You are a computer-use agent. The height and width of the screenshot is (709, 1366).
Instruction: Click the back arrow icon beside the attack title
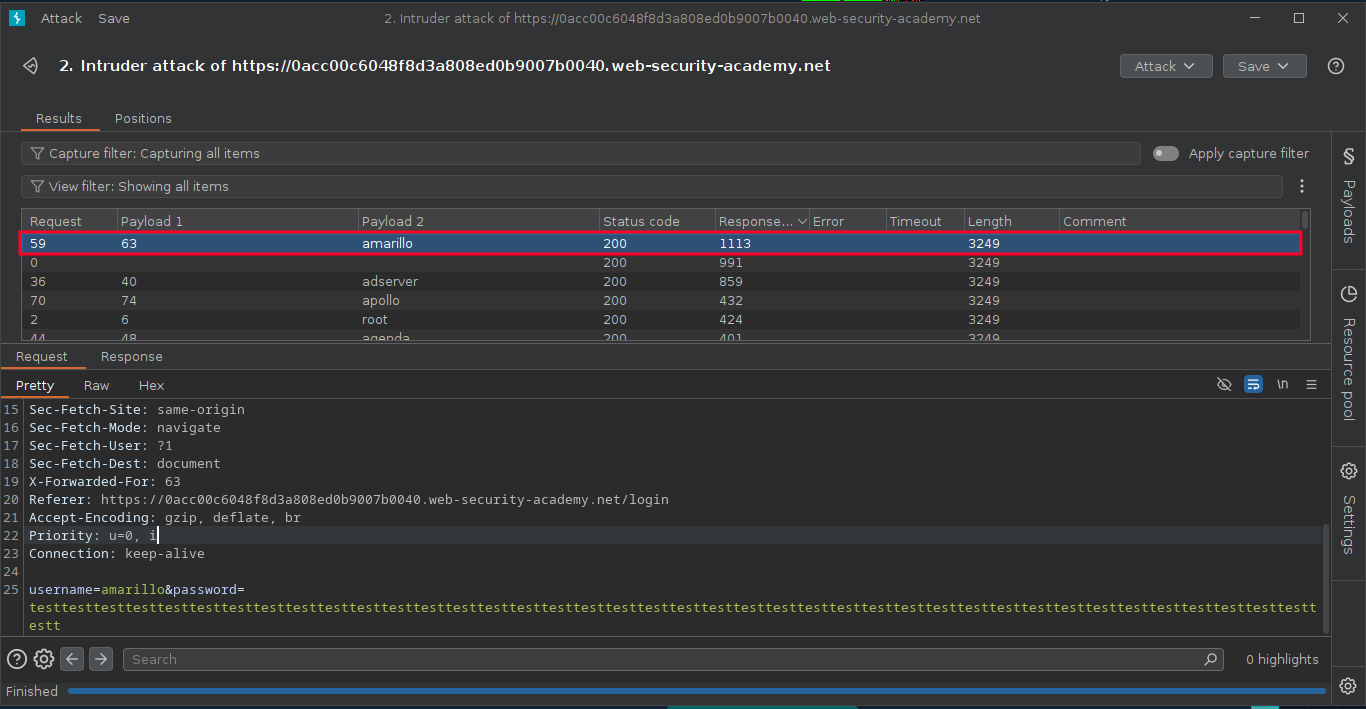[x=31, y=66]
